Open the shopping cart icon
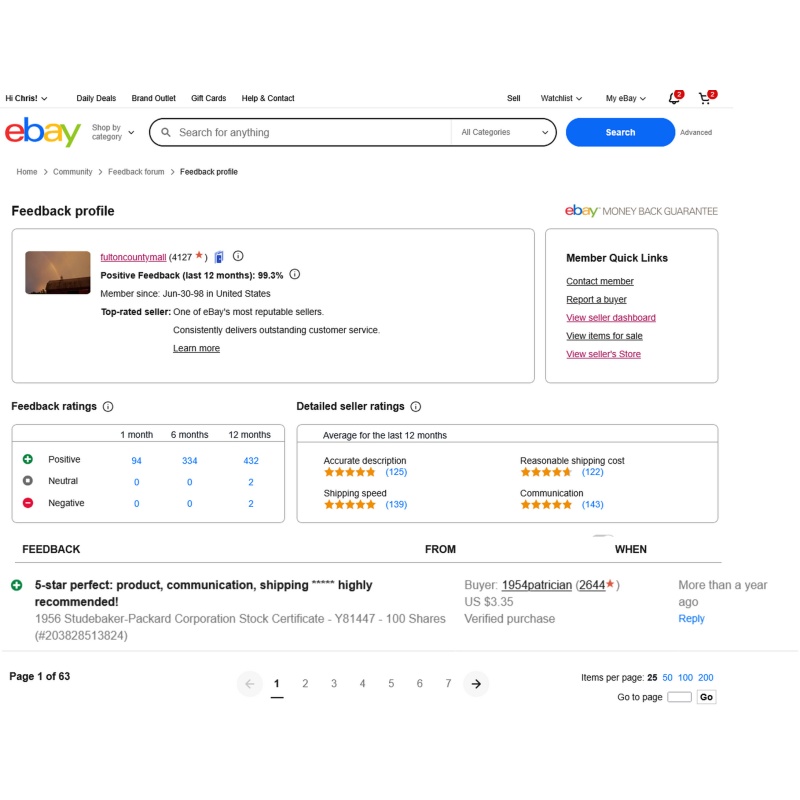The height and width of the screenshot is (800, 800). [x=706, y=98]
